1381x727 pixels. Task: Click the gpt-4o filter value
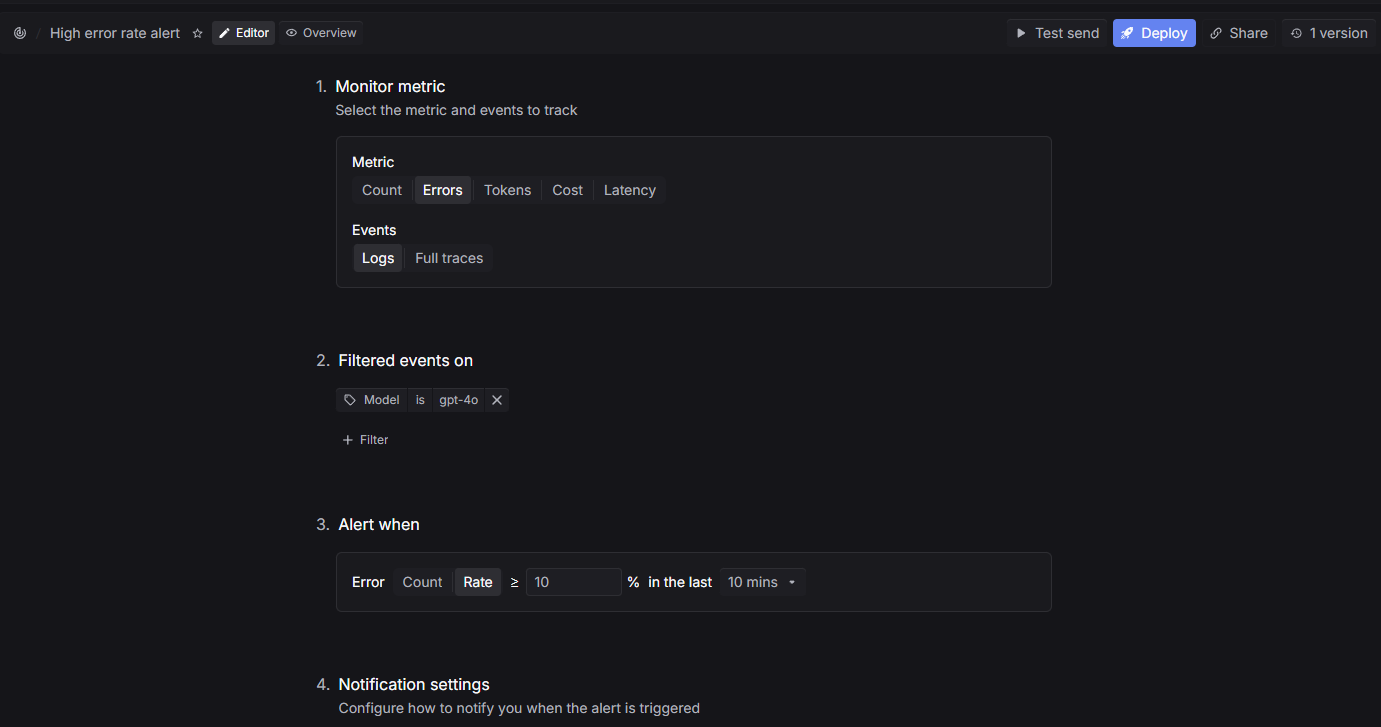click(459, 400)
